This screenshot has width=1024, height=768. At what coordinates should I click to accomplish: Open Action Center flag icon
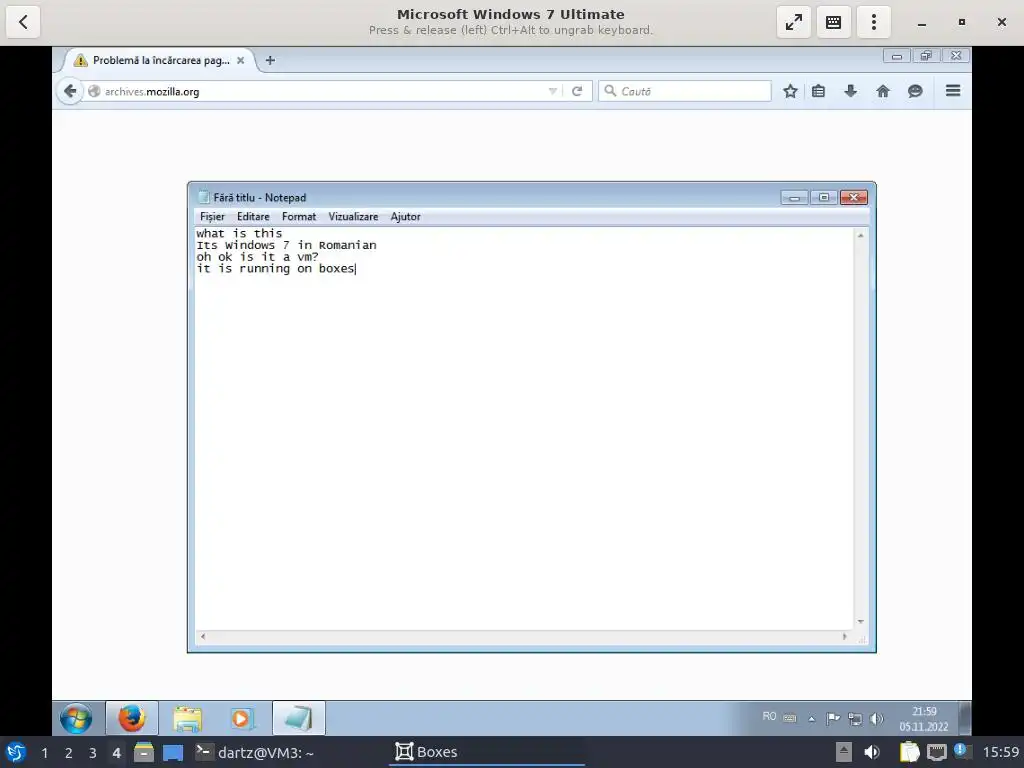click(x=833, y=719)
